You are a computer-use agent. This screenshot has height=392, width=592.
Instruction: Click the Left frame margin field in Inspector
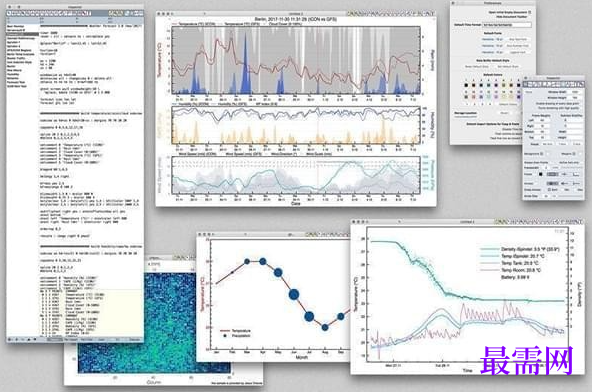(x=542, y=120)
